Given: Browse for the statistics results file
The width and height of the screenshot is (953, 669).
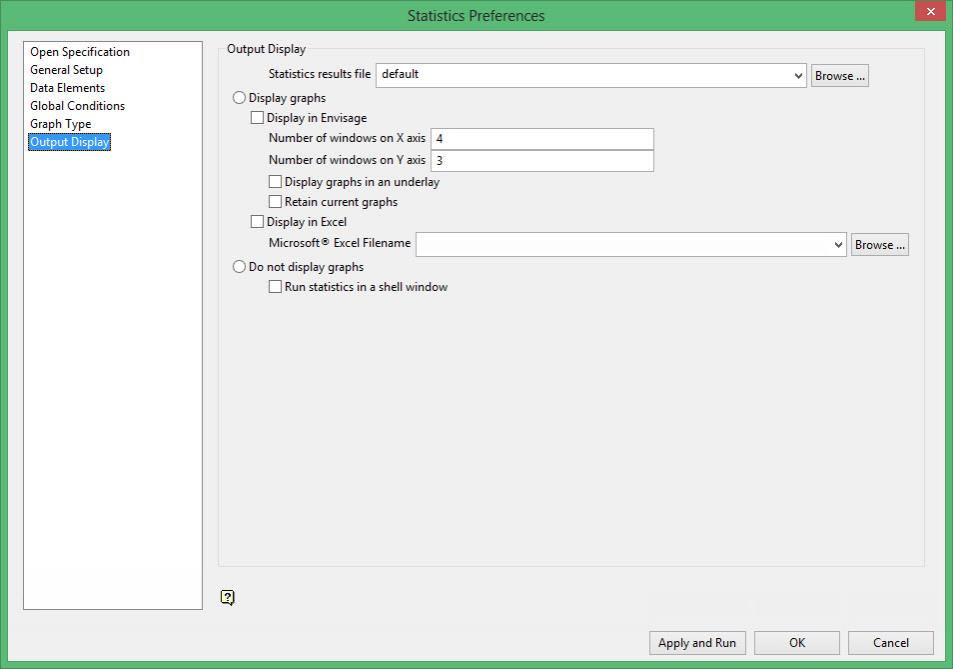Looking at the screenshot, I should pyautogui.click(x=839, y=76).
